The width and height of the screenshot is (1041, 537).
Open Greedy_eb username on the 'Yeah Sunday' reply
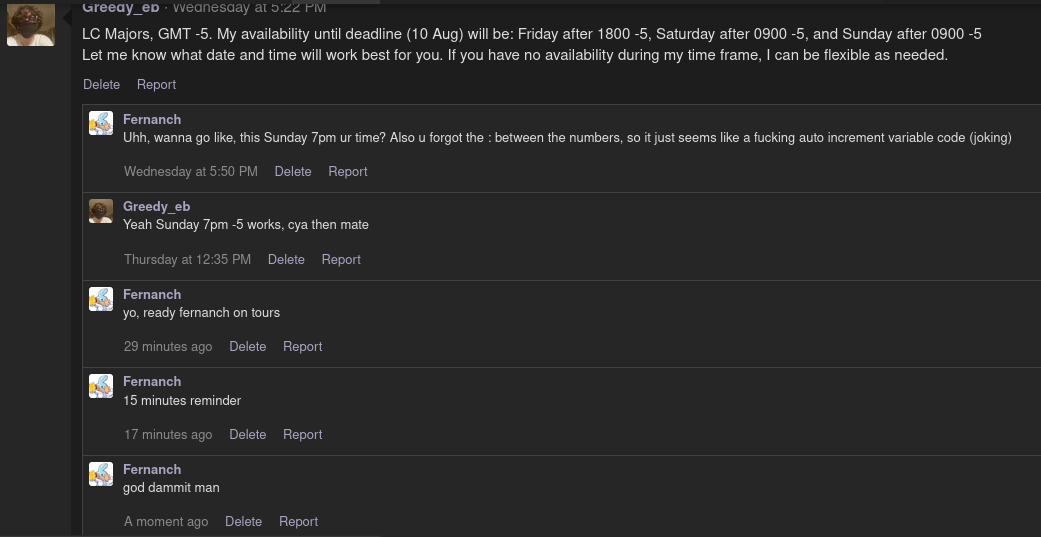[156, 207]
